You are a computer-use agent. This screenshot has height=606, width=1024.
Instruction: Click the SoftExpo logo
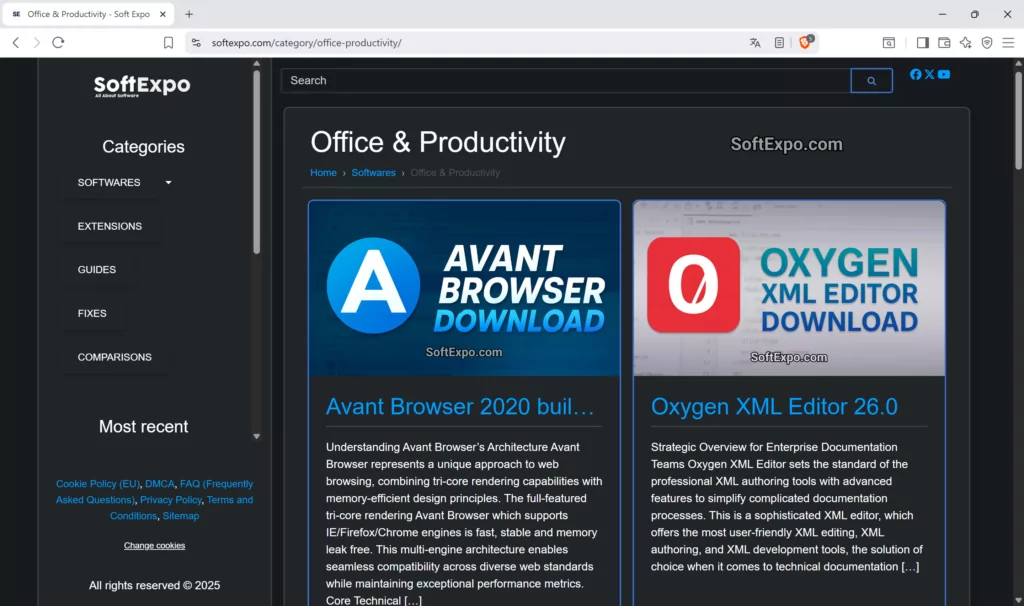pos(141,86)
